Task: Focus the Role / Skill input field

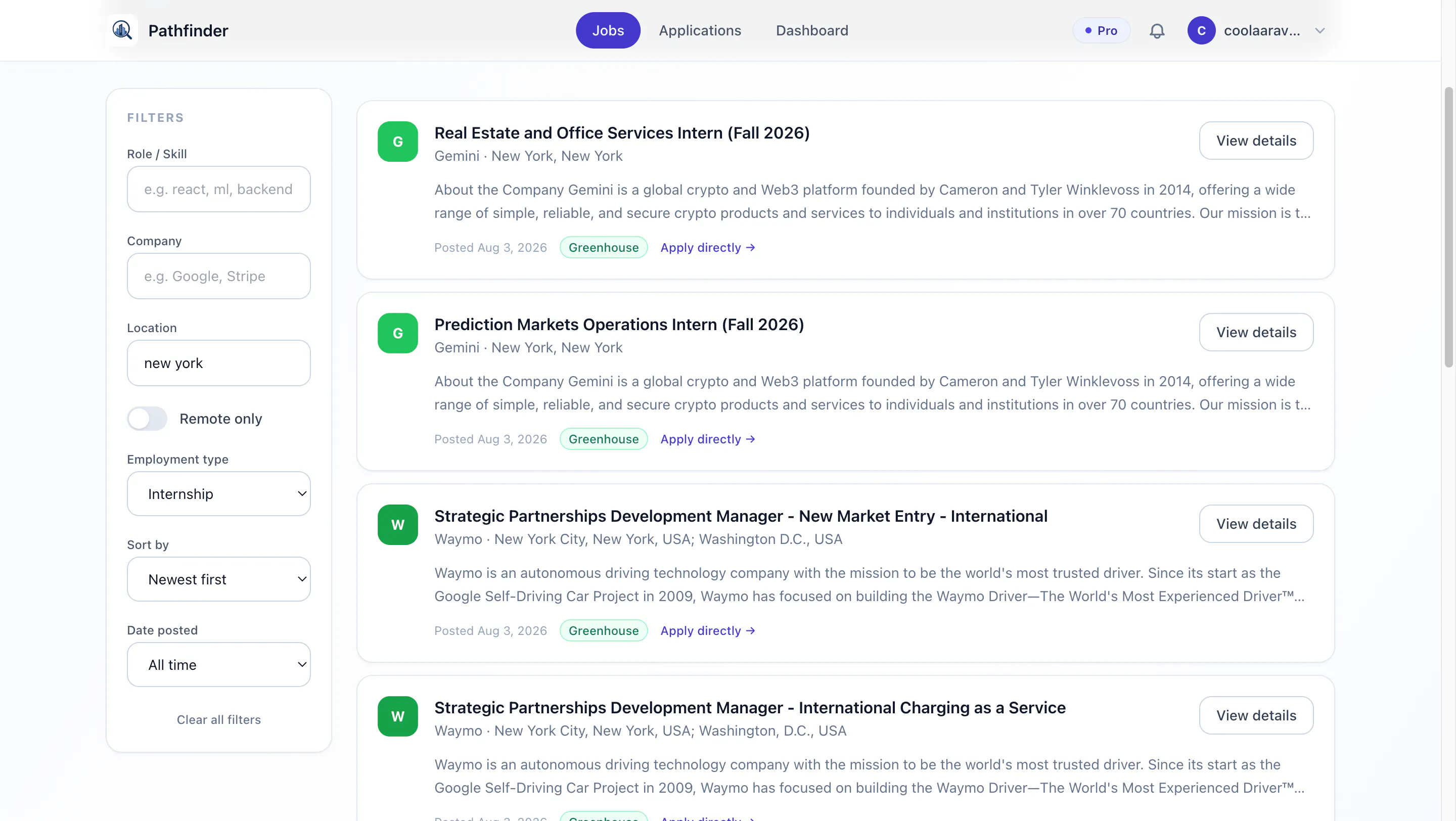Action: tap(219, 189)
